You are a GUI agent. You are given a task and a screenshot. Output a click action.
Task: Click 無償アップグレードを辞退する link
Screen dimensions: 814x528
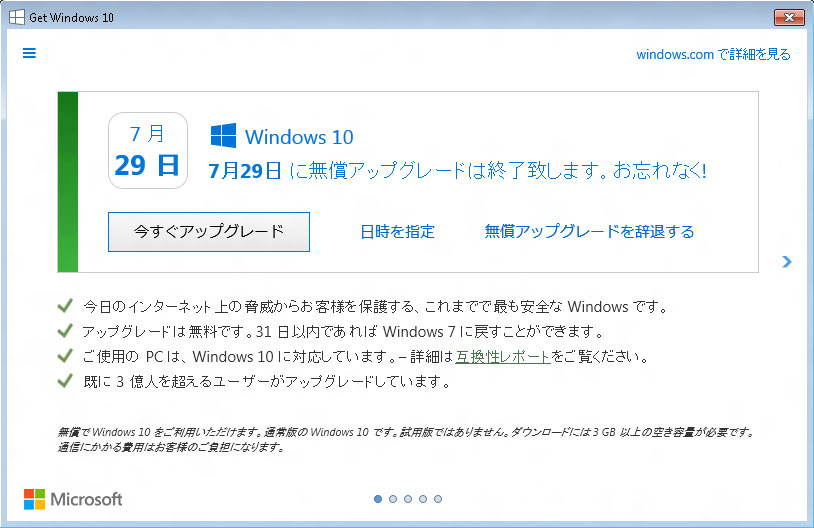[x=589, y=232]
